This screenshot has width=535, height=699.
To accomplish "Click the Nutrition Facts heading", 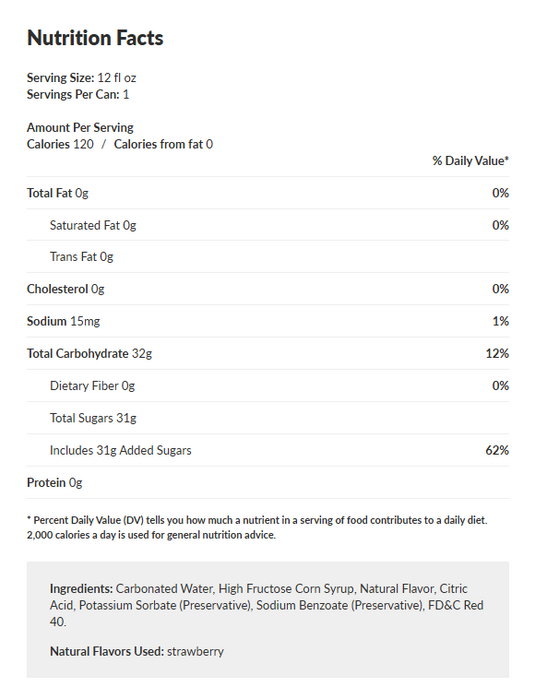I will (95, 38).
